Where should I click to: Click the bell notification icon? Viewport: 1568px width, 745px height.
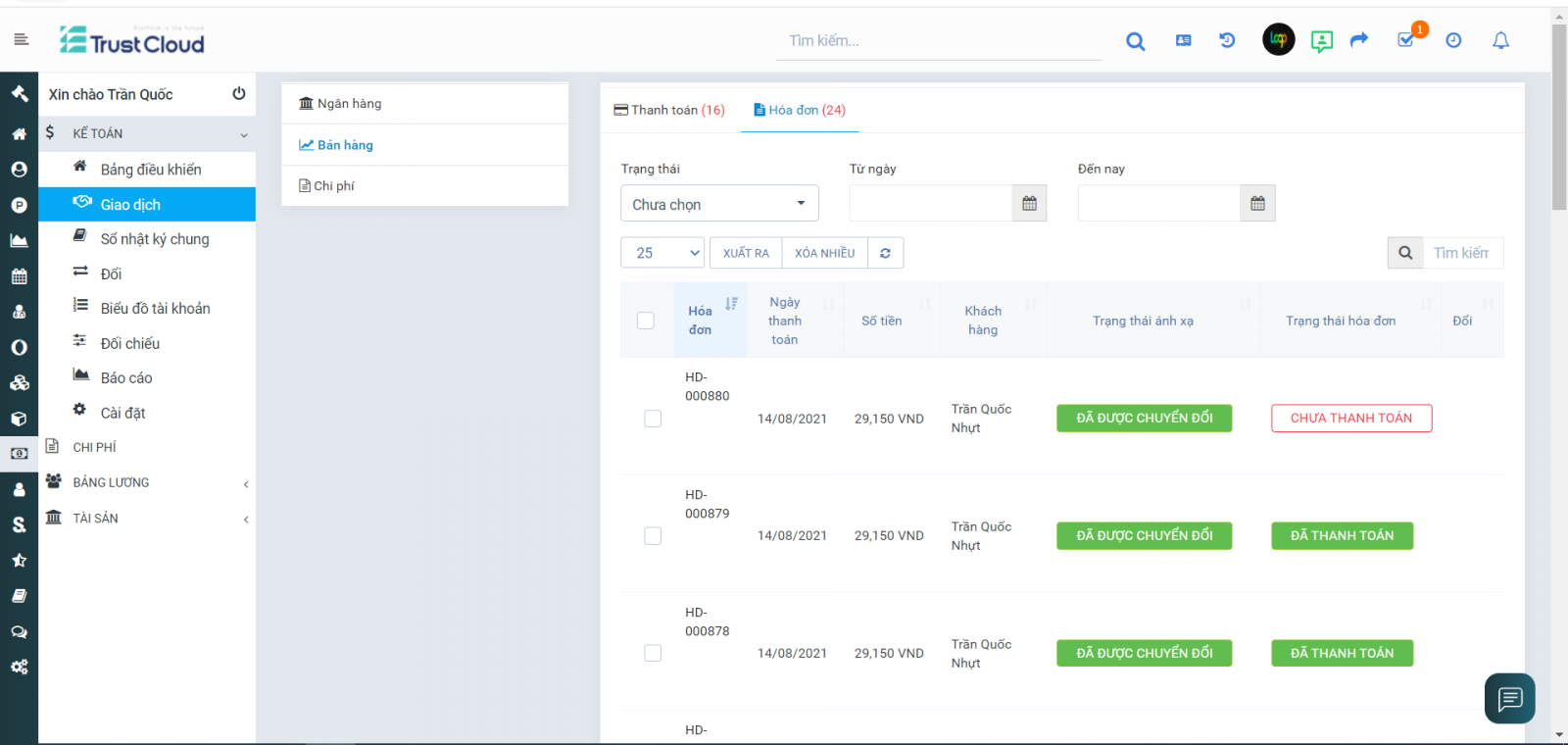coord(1500,40)
